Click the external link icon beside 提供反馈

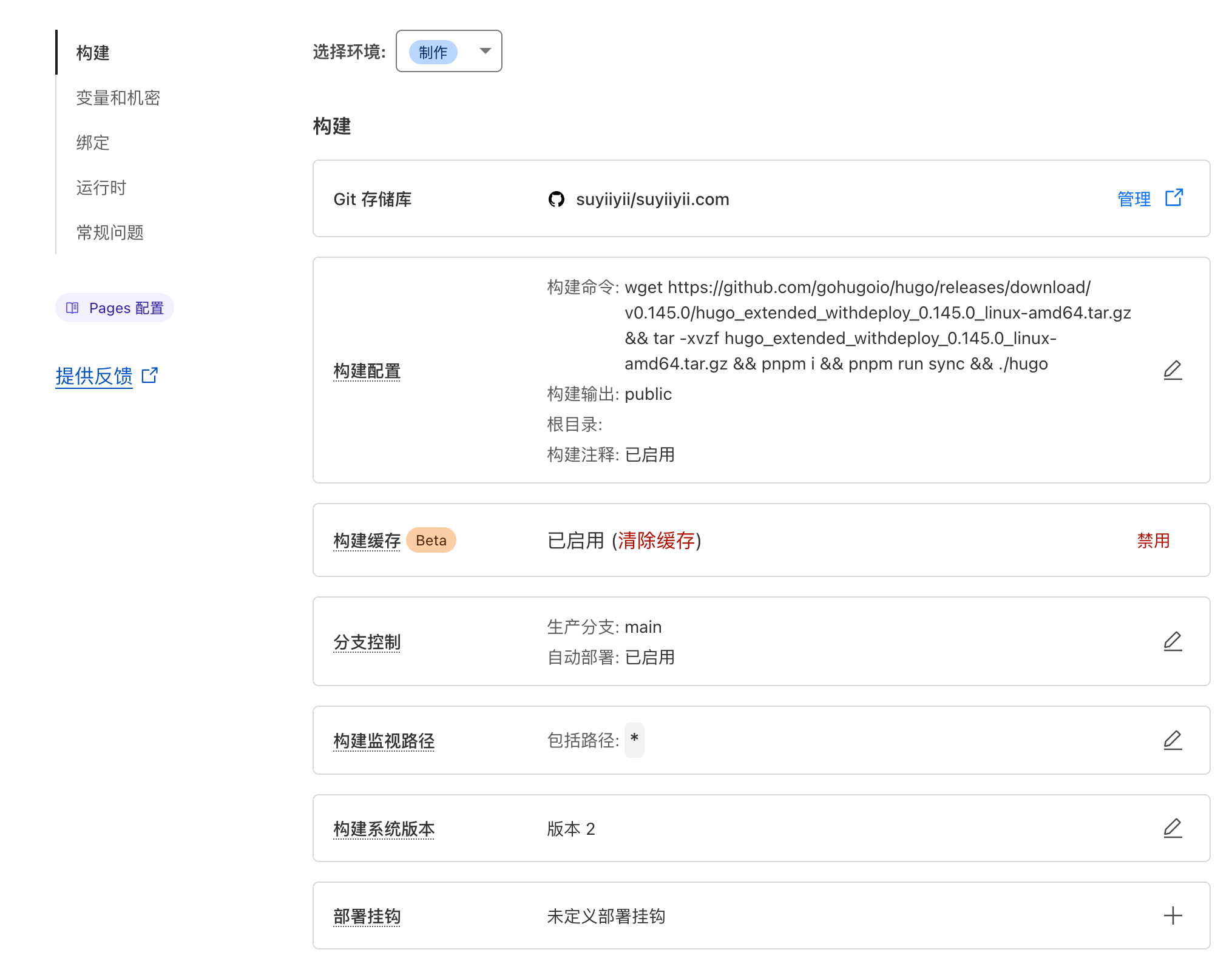(149, 375)
